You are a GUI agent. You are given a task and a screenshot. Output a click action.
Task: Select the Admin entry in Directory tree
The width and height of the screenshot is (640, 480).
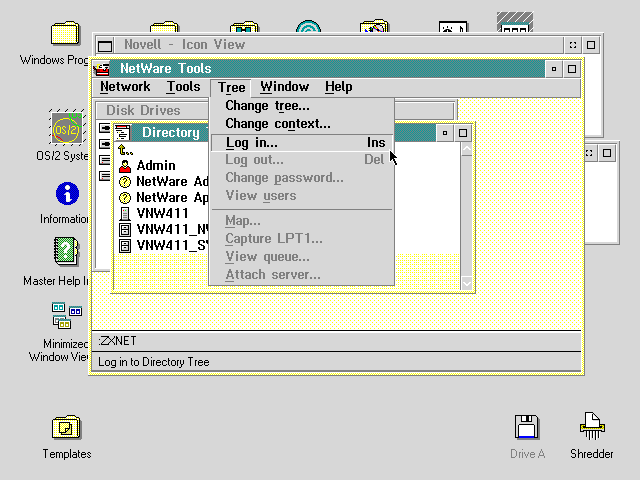point(156,166)
